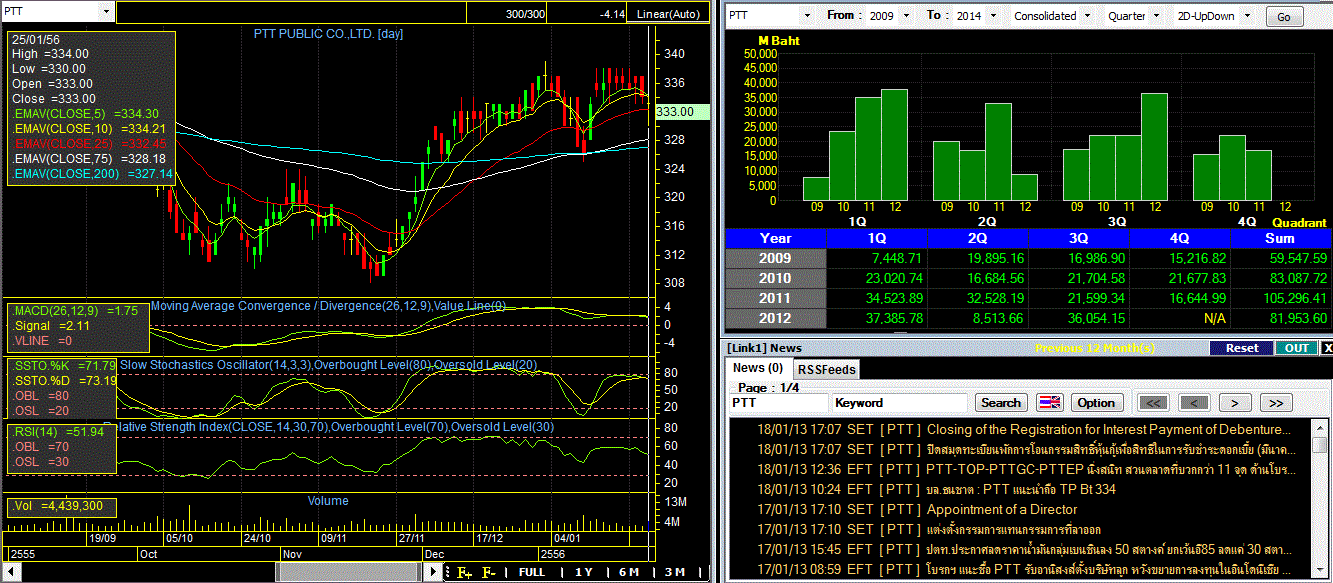Viewport: 1333px width, 583px height.
Task: Click the 333.00 current price marker
Action: coord(681,112)
